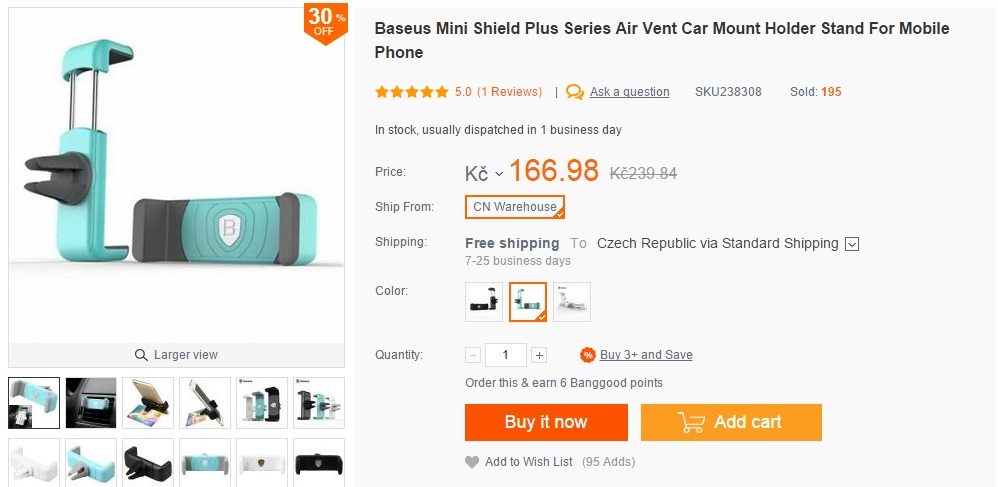View thumbnail of holder mounted in car vent

pos(91,402)
